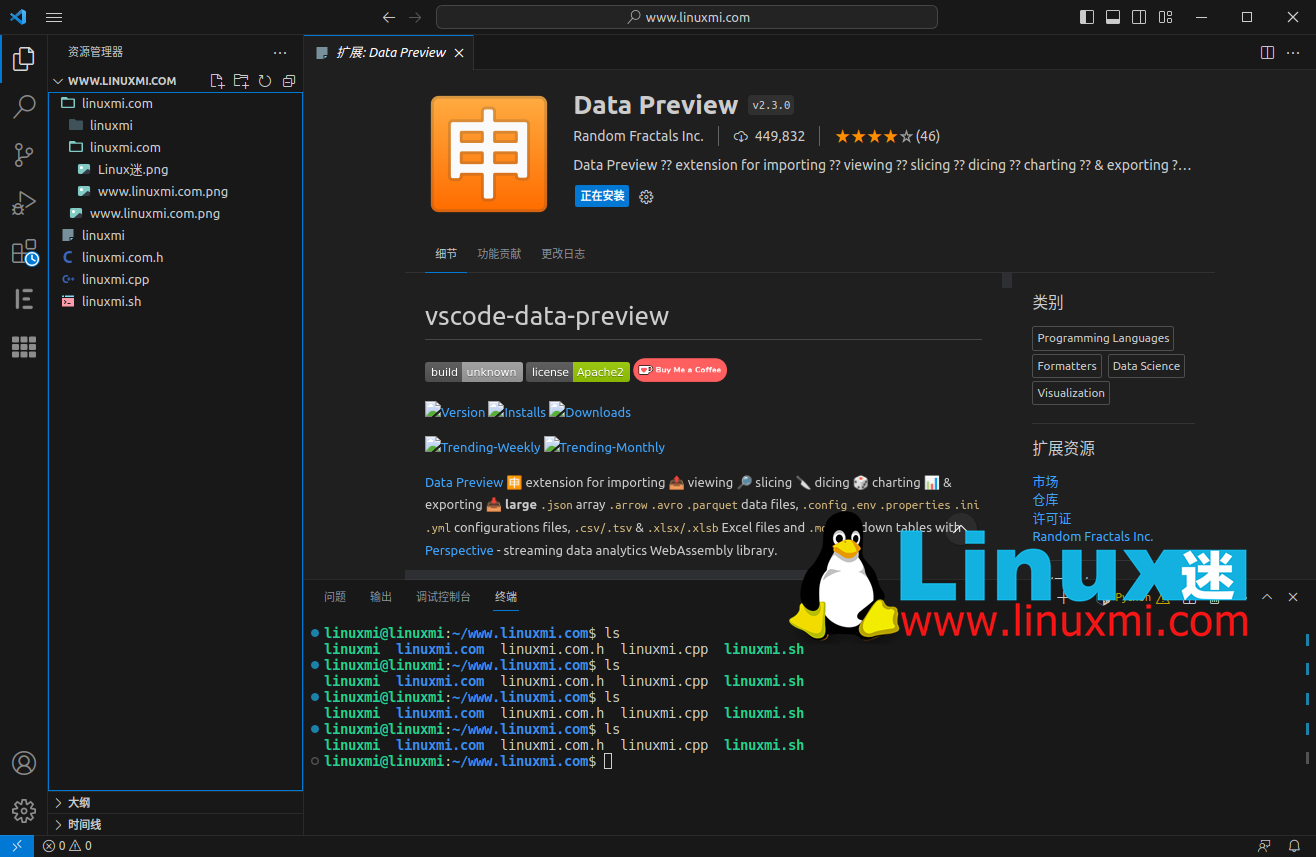
Task: Click the New Folder icon in Explorer
Action: [241, 81]
